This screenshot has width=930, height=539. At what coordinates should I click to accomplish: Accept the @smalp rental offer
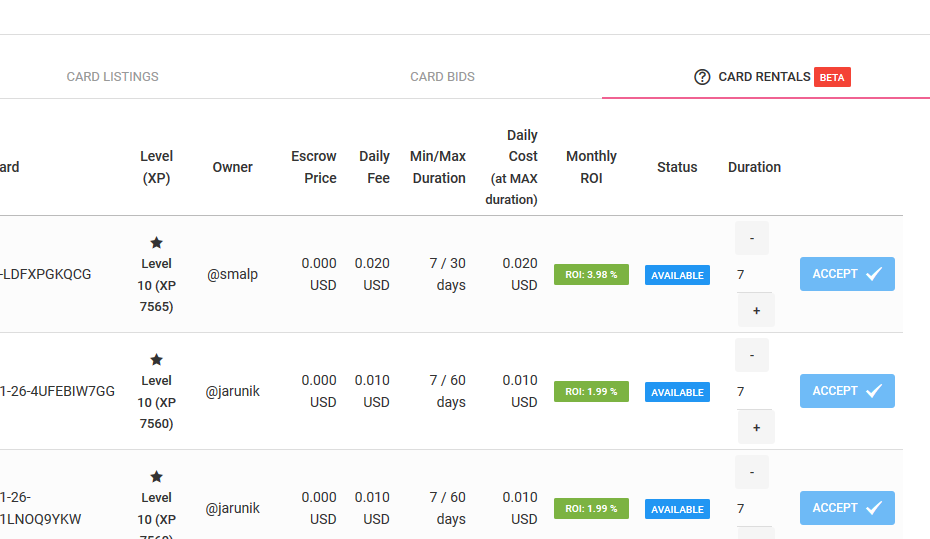pos(847,274)
